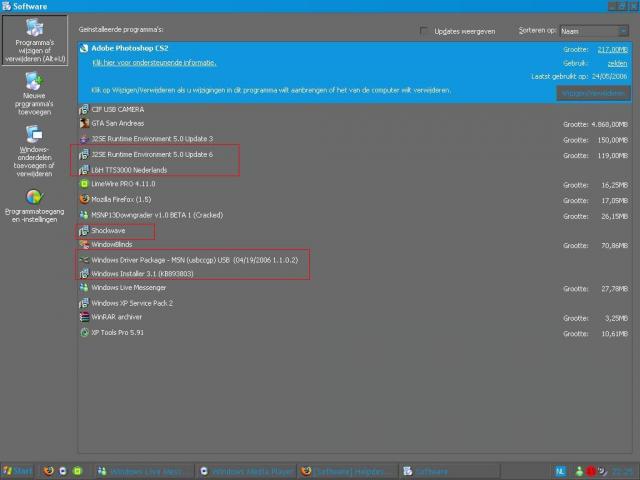The height and width of the screenshot is (480, 640).
Task: Click the system tray clock
Action: (x=622, y=471)
